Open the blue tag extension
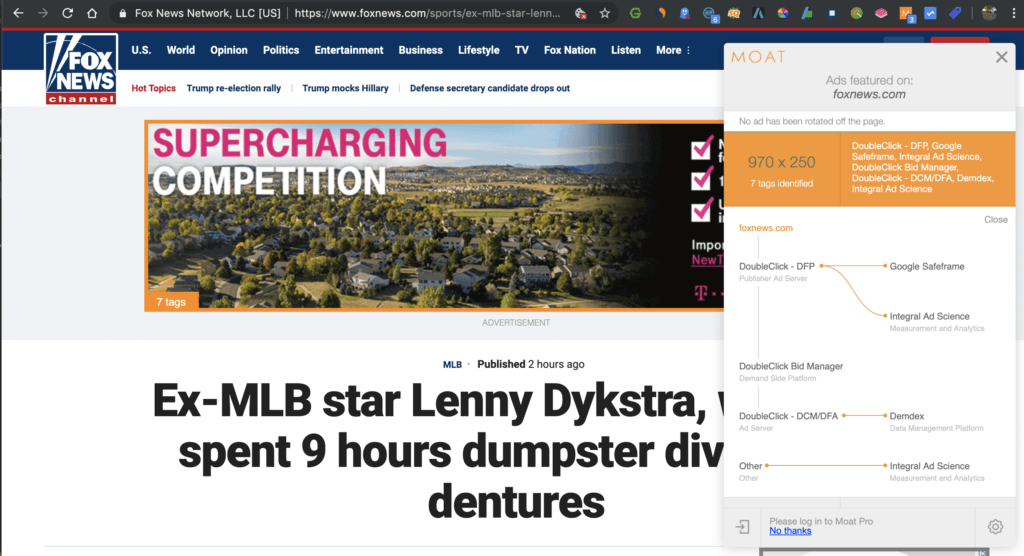The image size is (1024, 556). click(x=955, y=13)
